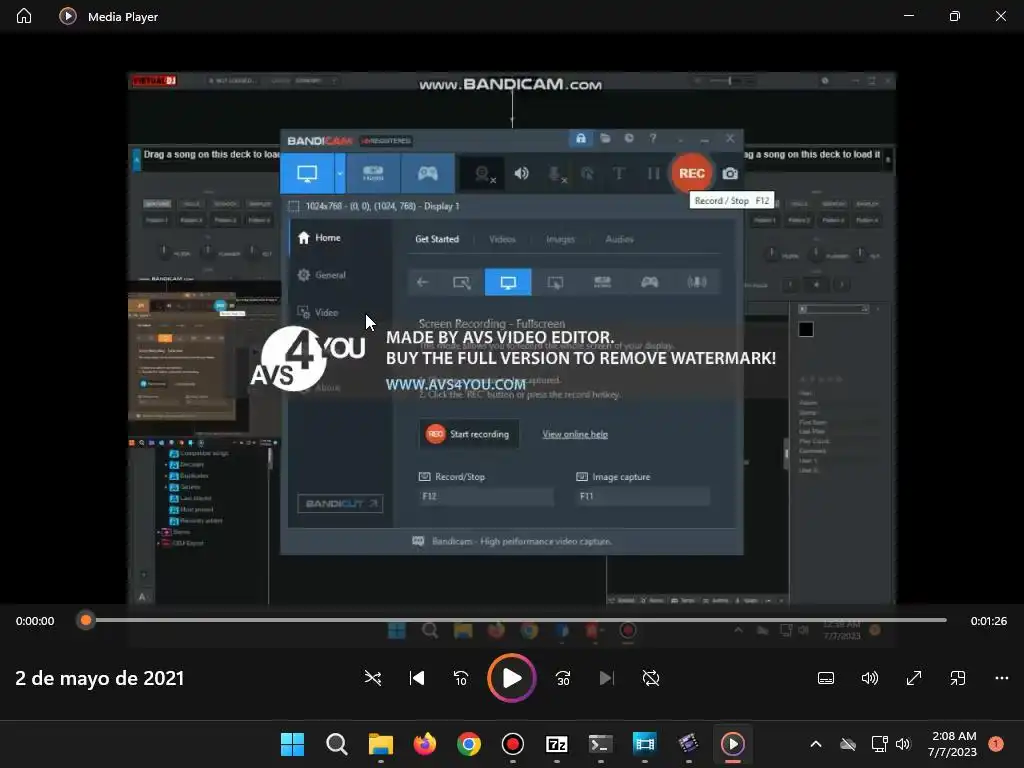This screenshot has height=768, width=1024.
Task: Click the BANDICUT button
Action: [340, 504]
